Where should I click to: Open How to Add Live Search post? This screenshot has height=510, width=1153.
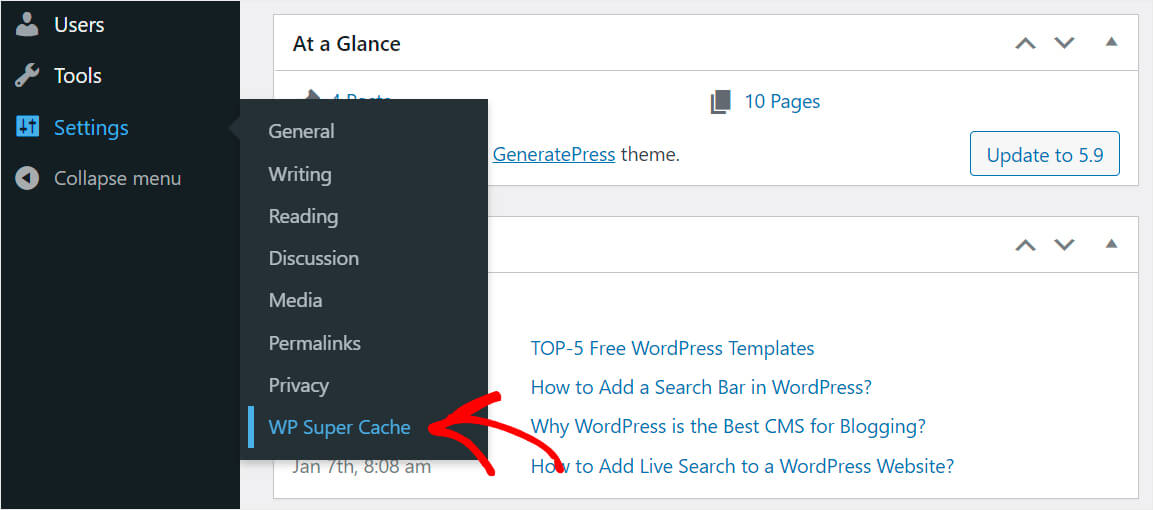742,466
